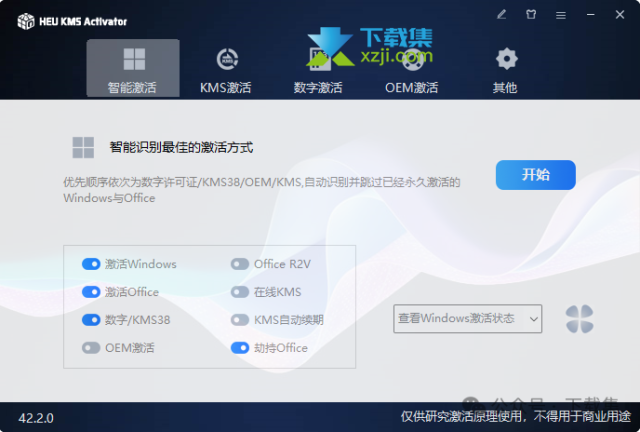Turn off the 激活Office switch

coord(91,292)
